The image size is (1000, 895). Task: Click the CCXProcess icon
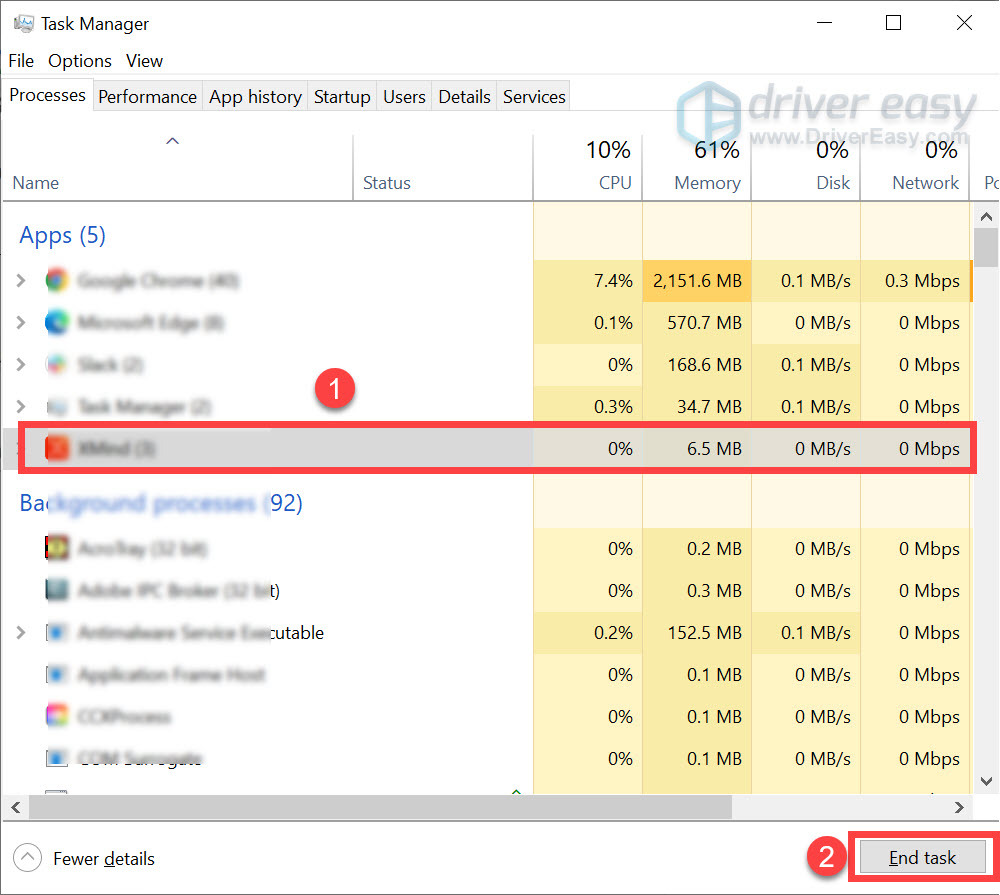click(x=57, y=717)
